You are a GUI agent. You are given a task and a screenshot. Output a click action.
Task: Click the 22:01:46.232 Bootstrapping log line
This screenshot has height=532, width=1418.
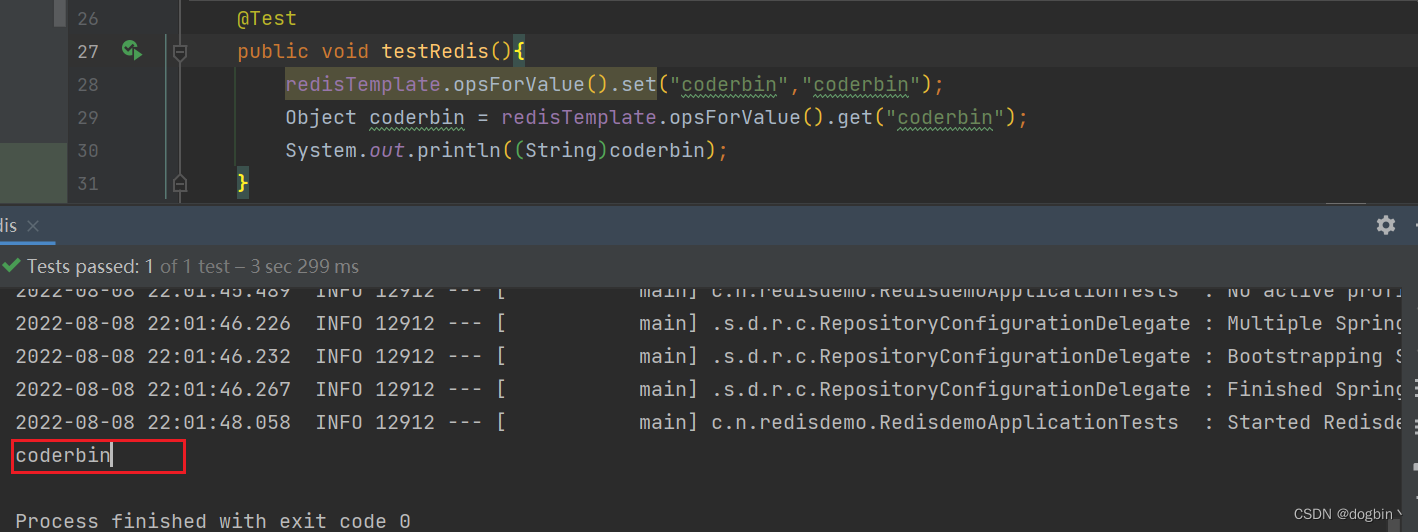(708, 357)
